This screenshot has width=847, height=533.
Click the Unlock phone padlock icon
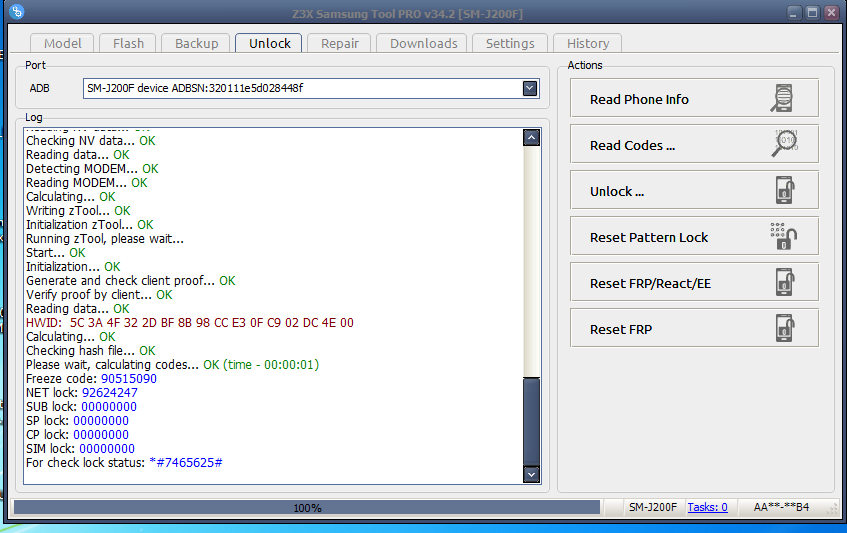(785, 190)
